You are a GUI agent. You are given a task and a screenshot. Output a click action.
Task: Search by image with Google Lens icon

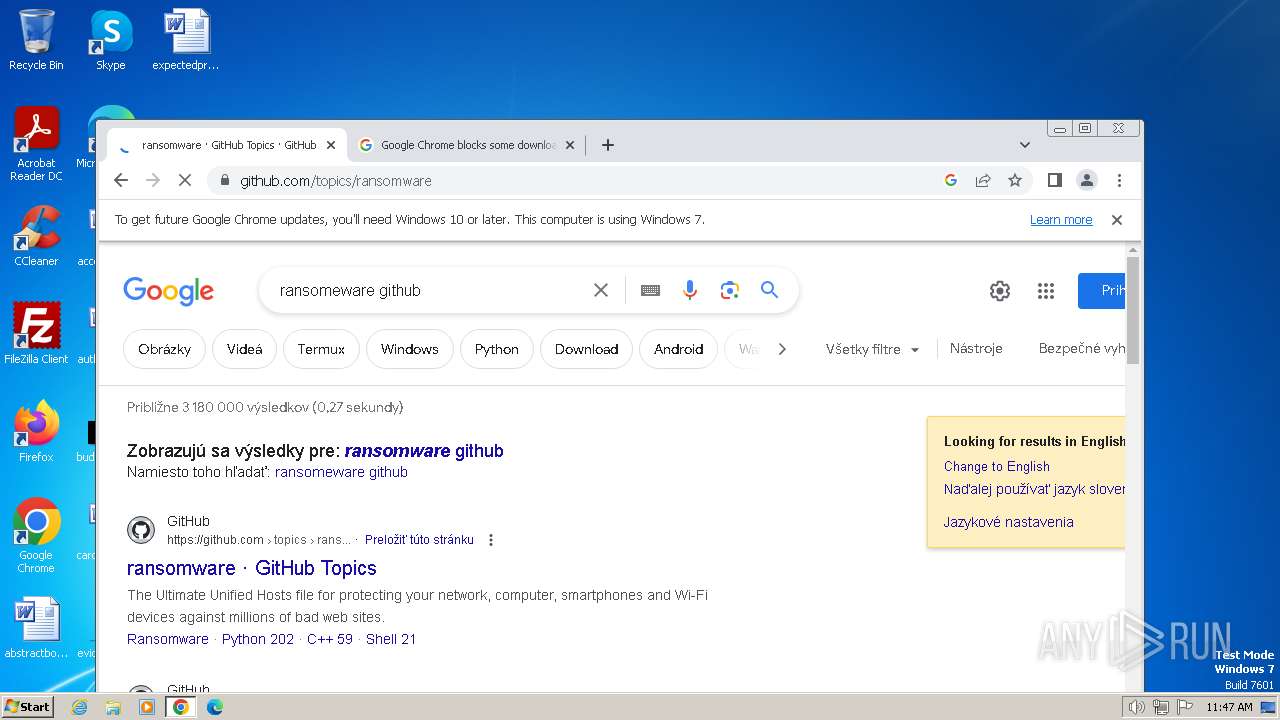tap(730, 290)
